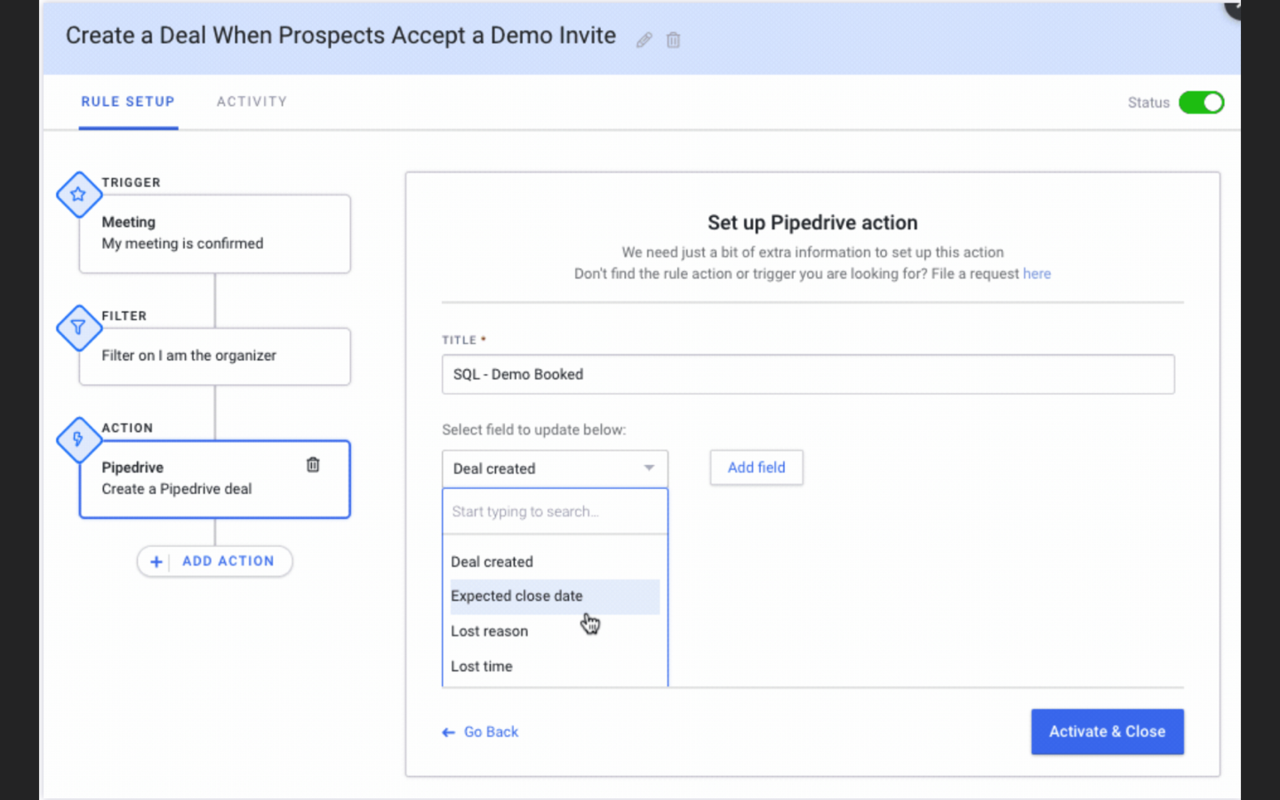Click the Action lightning bolt icon

pyautogui.click(x=78, y=440)
